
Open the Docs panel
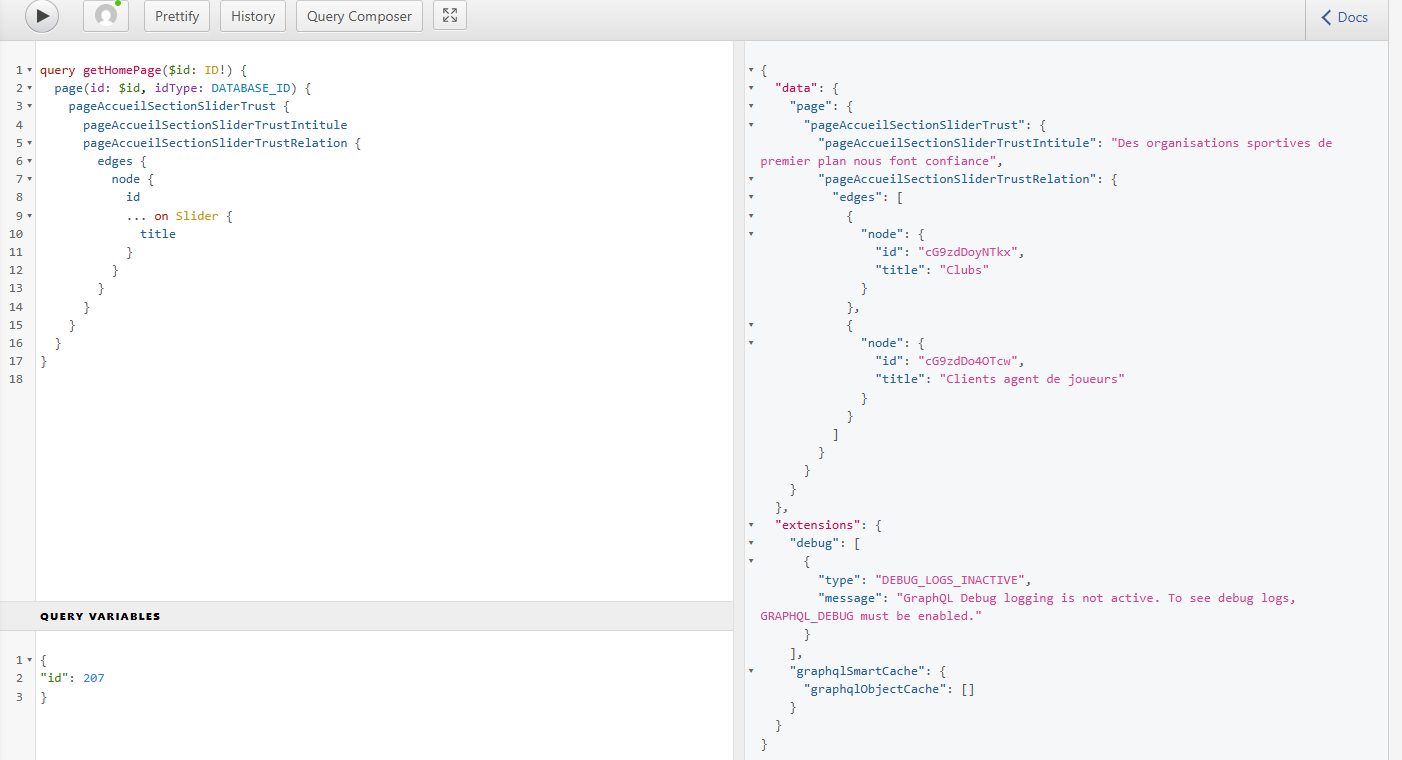(x=1345, y=17)
